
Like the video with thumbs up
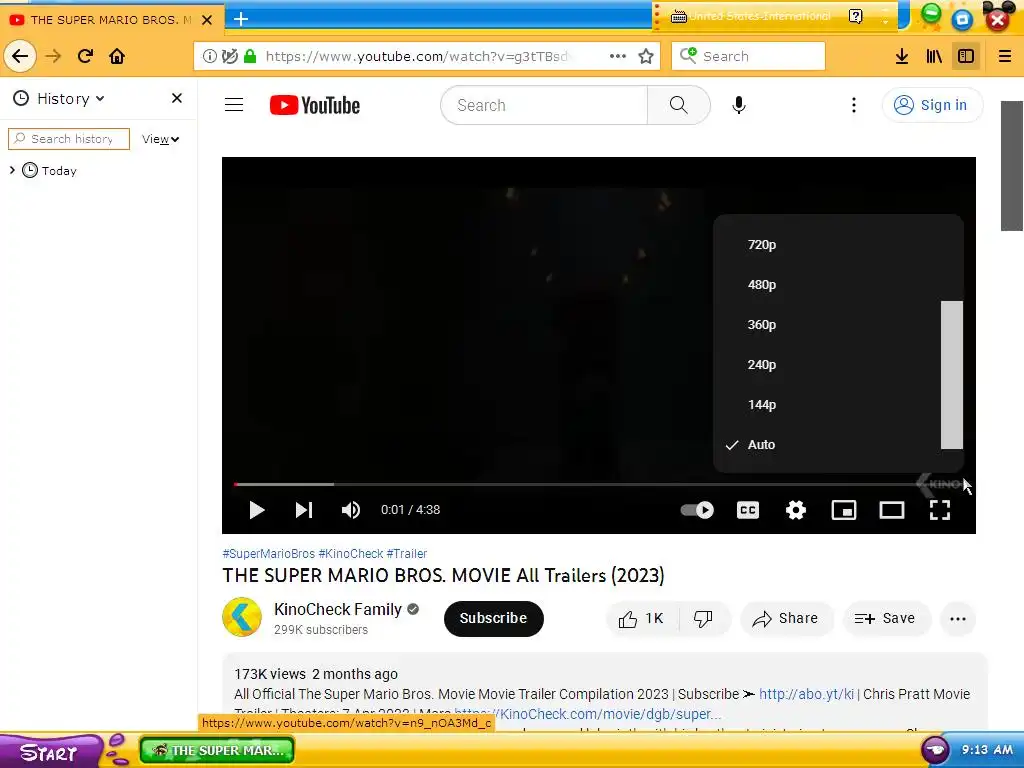642,618
